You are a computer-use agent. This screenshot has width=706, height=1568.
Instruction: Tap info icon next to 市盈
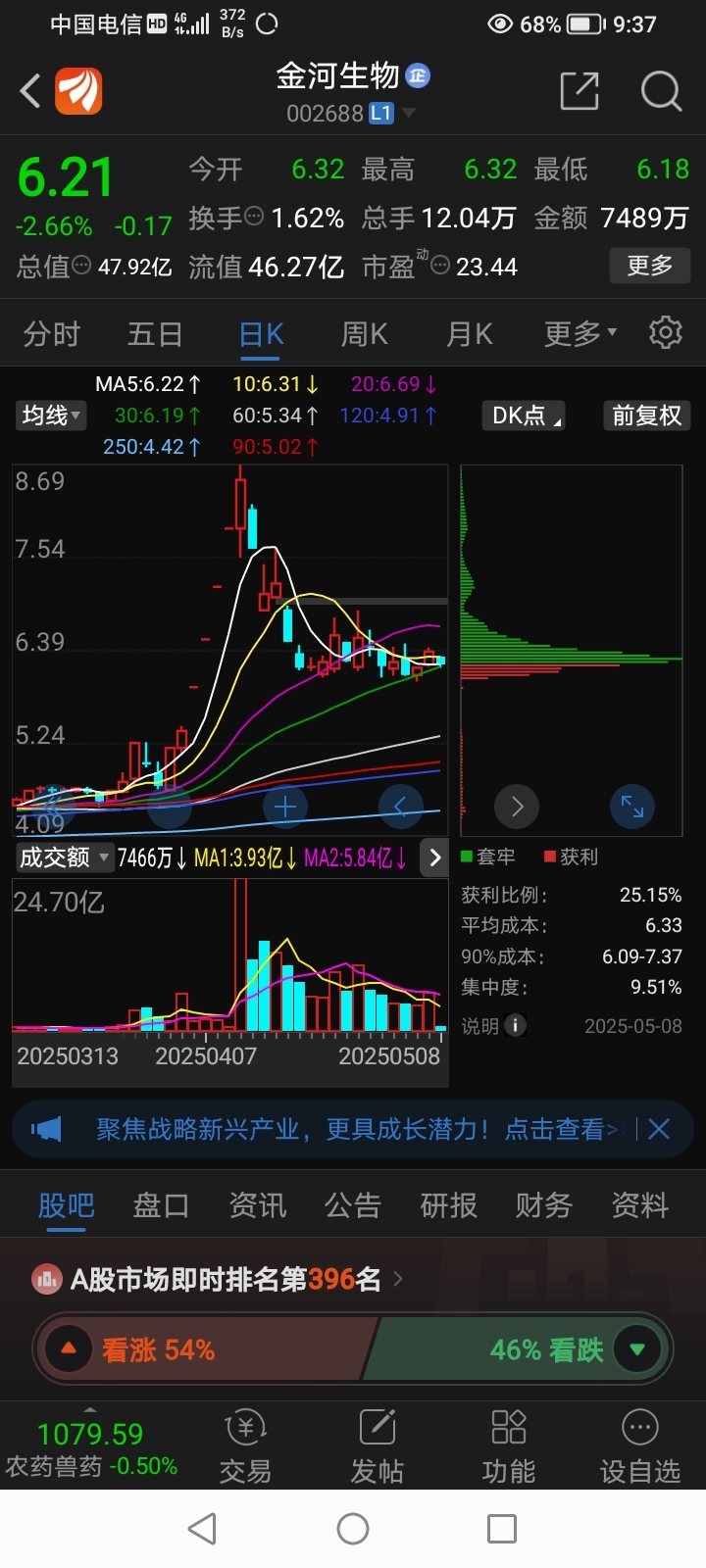[x=441, y=266]
